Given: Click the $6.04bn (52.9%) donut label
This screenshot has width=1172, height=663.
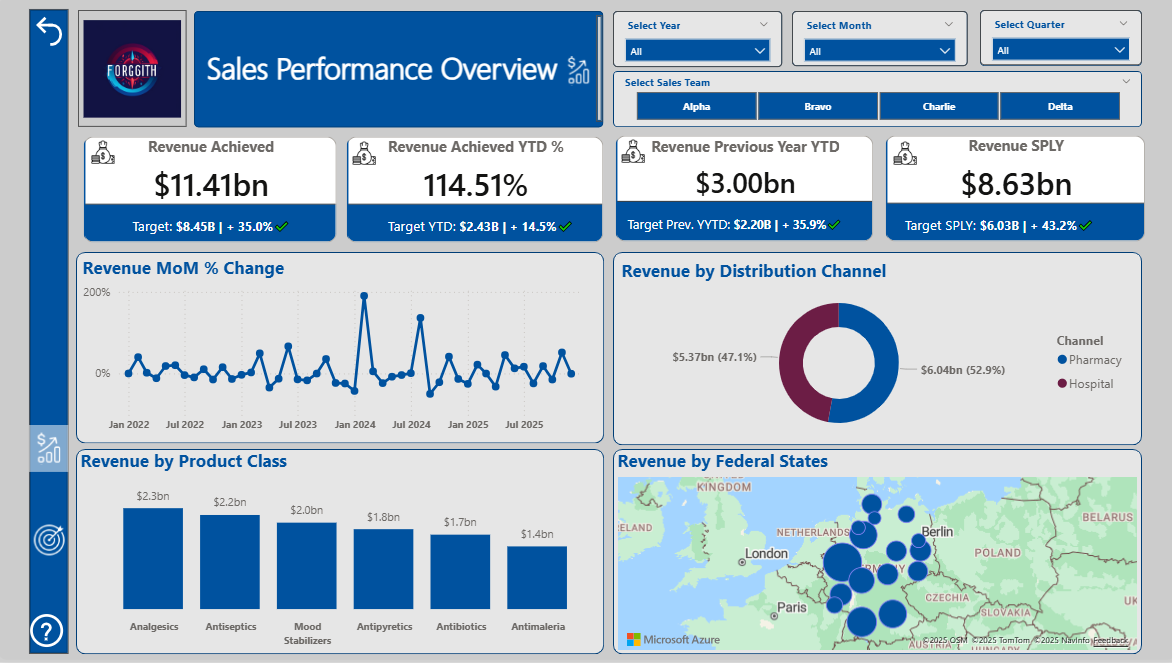Looking at the screenshot, I should coord(963,370).
